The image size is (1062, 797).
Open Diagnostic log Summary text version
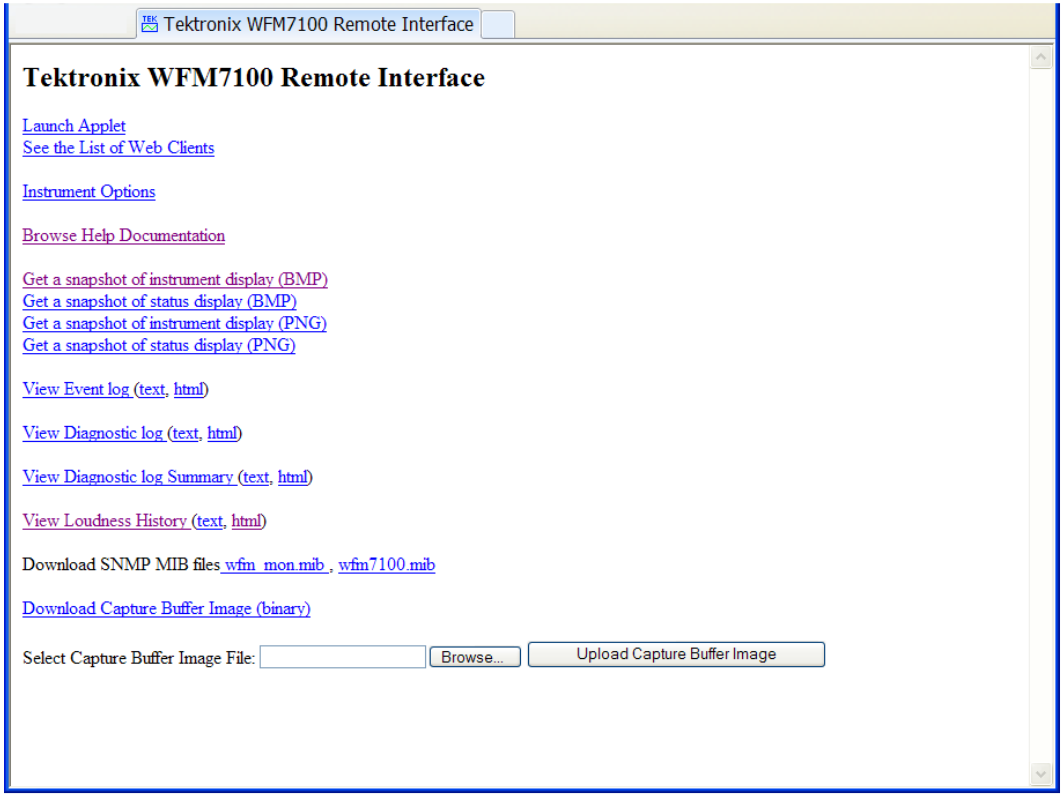click(x=257, y=477)
